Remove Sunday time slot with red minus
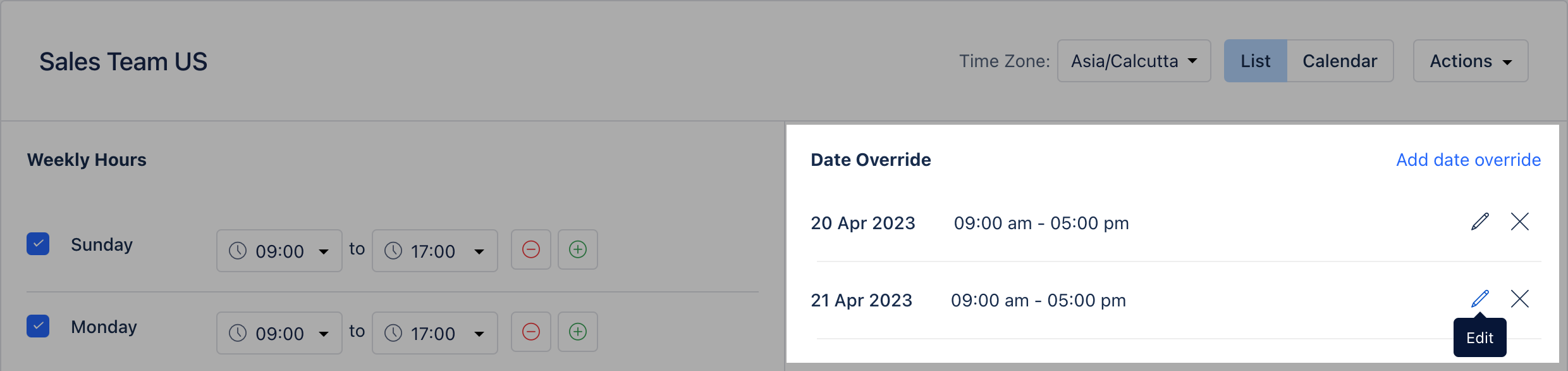Image resolution: width=1568 pixels, height=371 pixels. click(531, 249)
